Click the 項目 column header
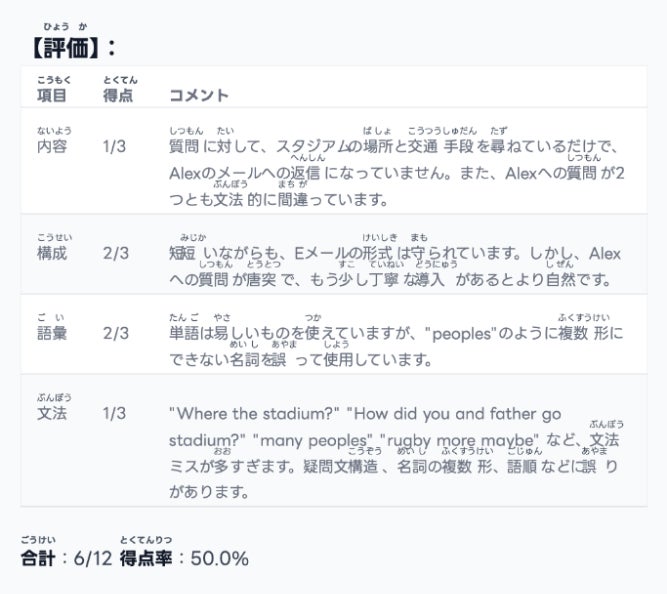The width and height of the screenshot is (667, 594). tap(52, 96)
